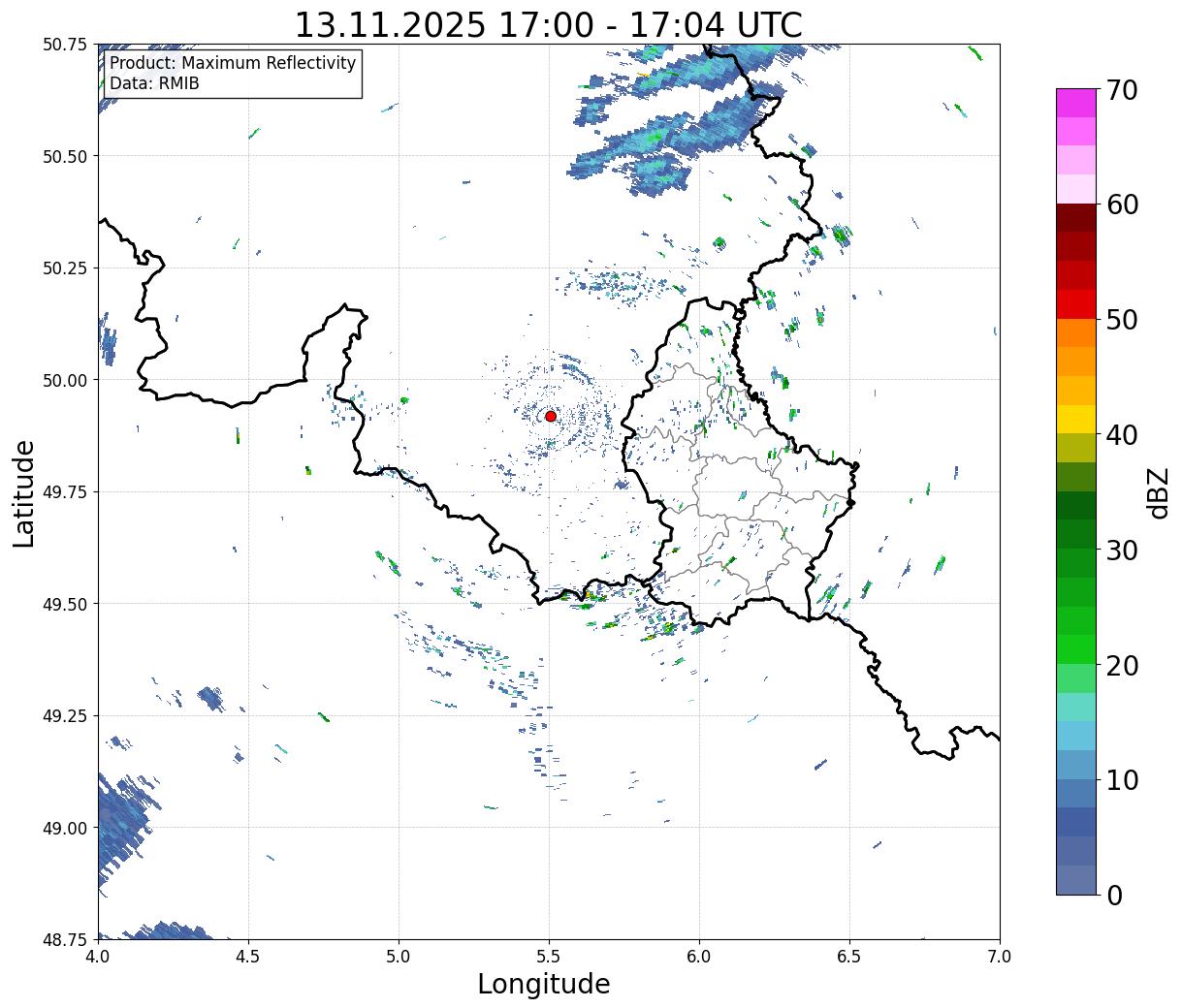The width and height of the screenshot is (1182, 1008).
Task: Select the yellow band just above 40
Action: coord(1075,419)
